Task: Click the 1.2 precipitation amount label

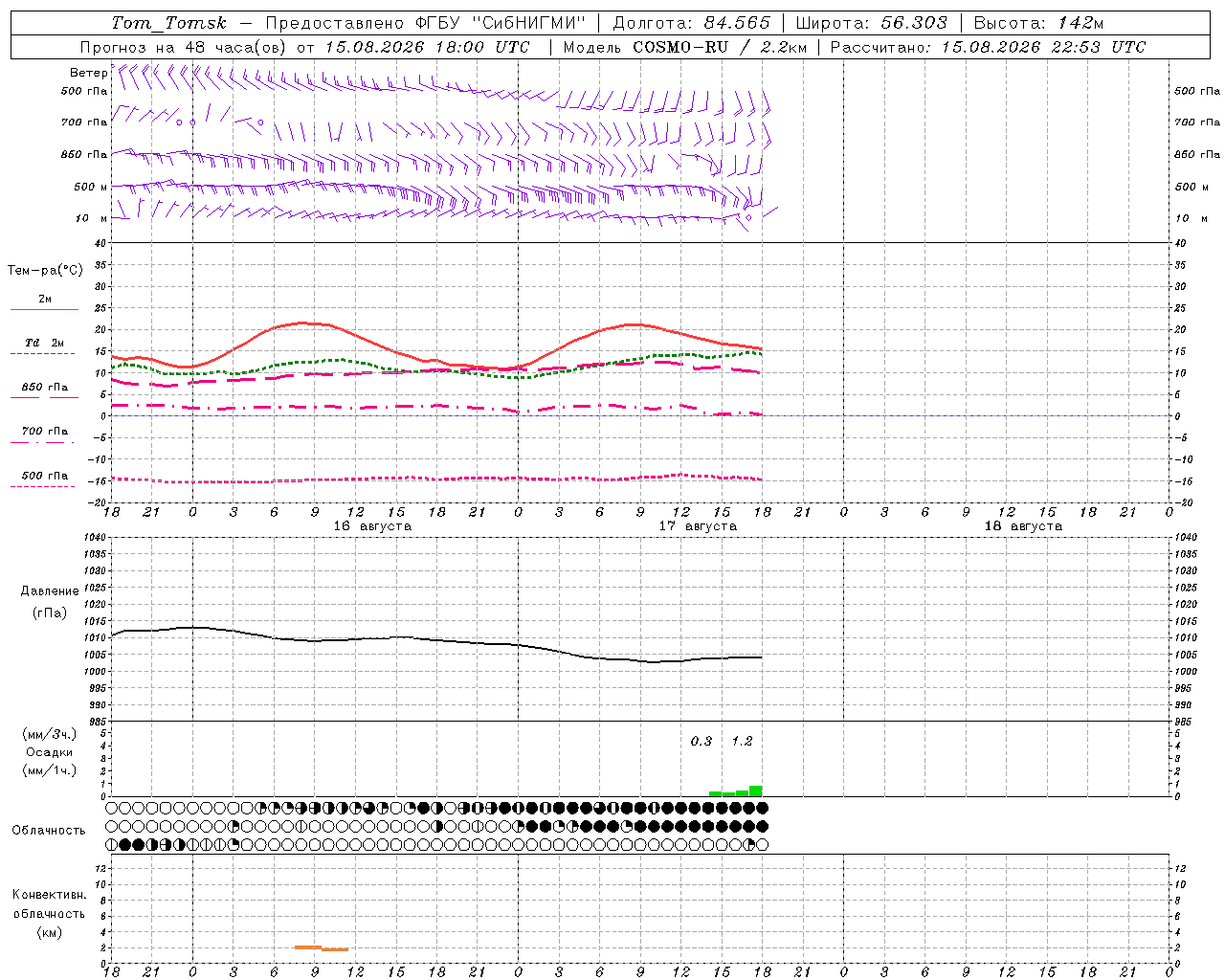Action: [x=742, y=741]
